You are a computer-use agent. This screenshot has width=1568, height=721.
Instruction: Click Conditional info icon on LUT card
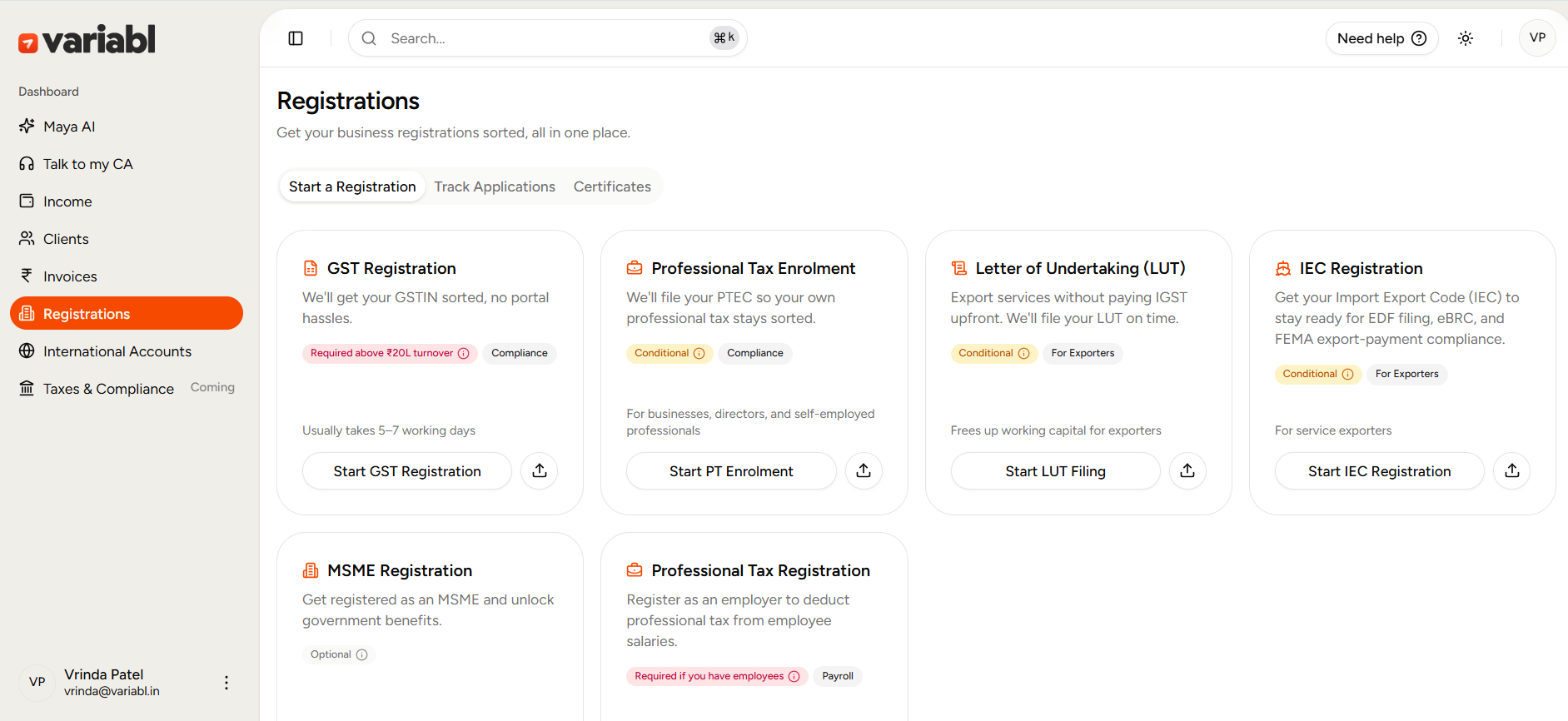click(1023, 353)
